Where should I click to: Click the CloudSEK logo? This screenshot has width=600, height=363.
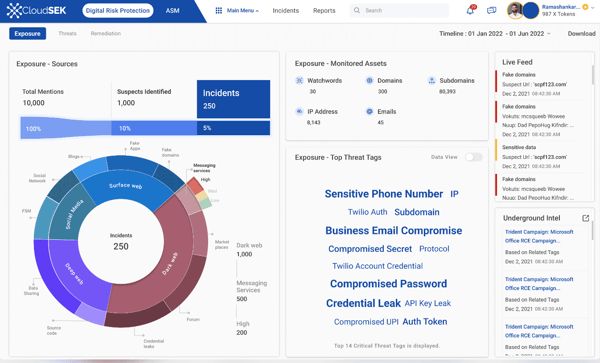(36, 10)
